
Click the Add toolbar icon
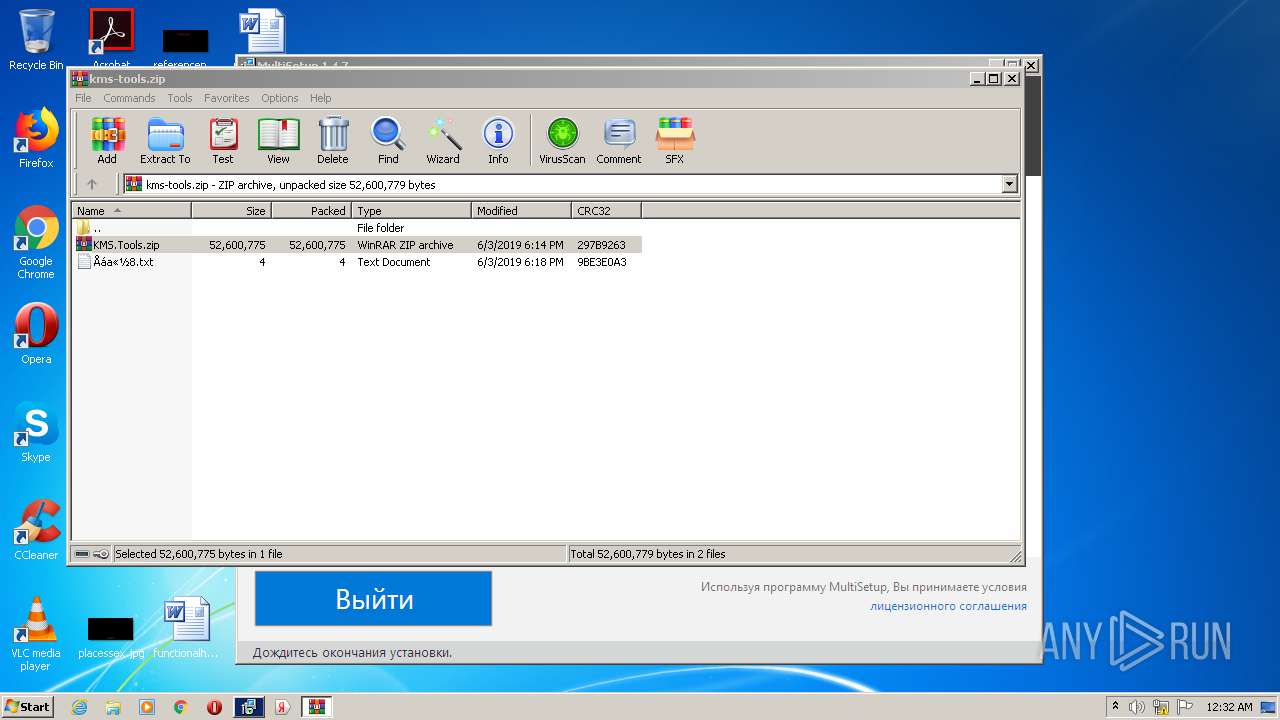click(x=107, y=140)
